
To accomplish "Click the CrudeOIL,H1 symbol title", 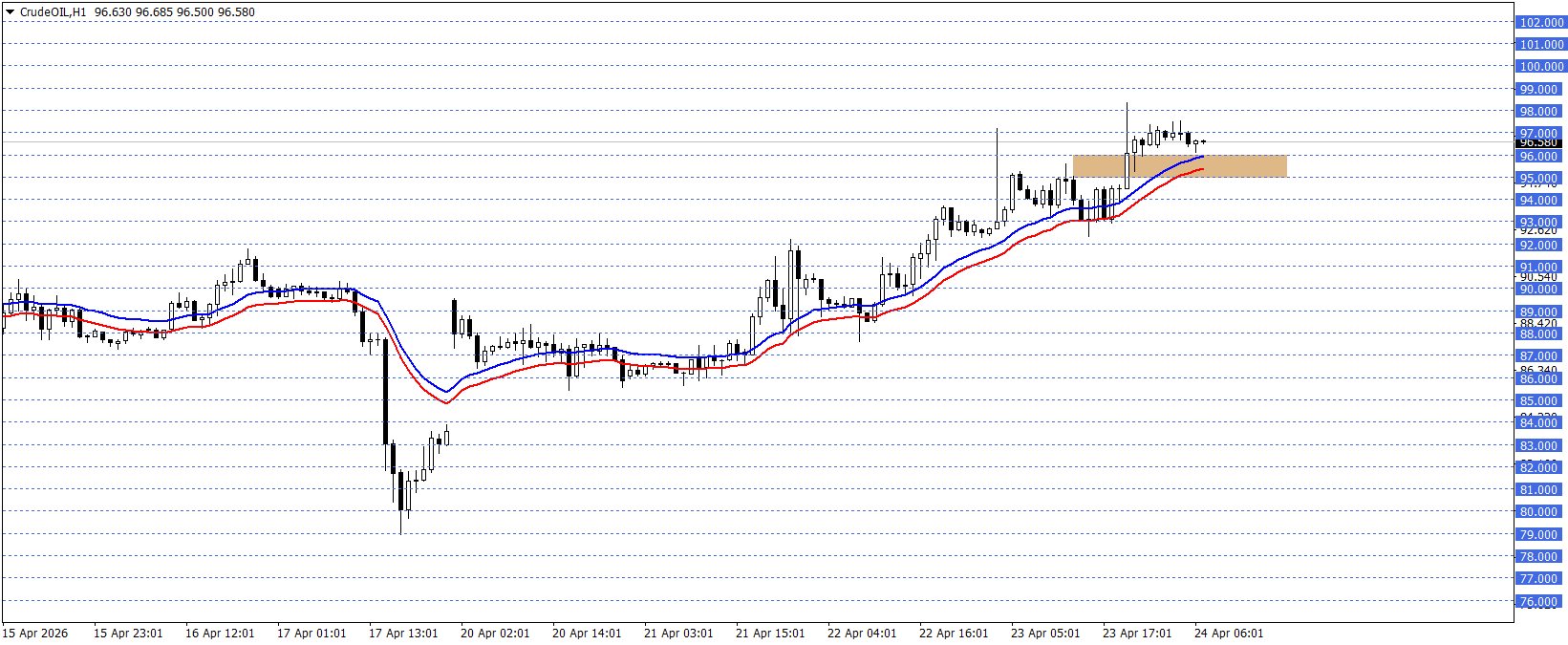I will click(53, 12).
